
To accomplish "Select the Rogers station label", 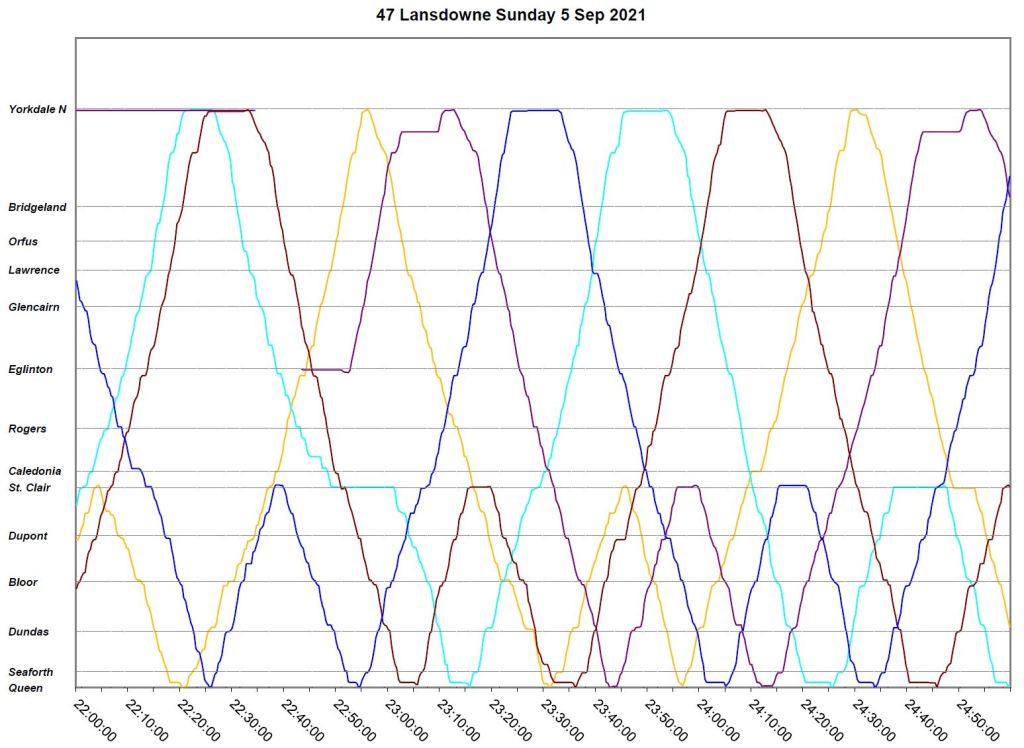I will point(27,429).
